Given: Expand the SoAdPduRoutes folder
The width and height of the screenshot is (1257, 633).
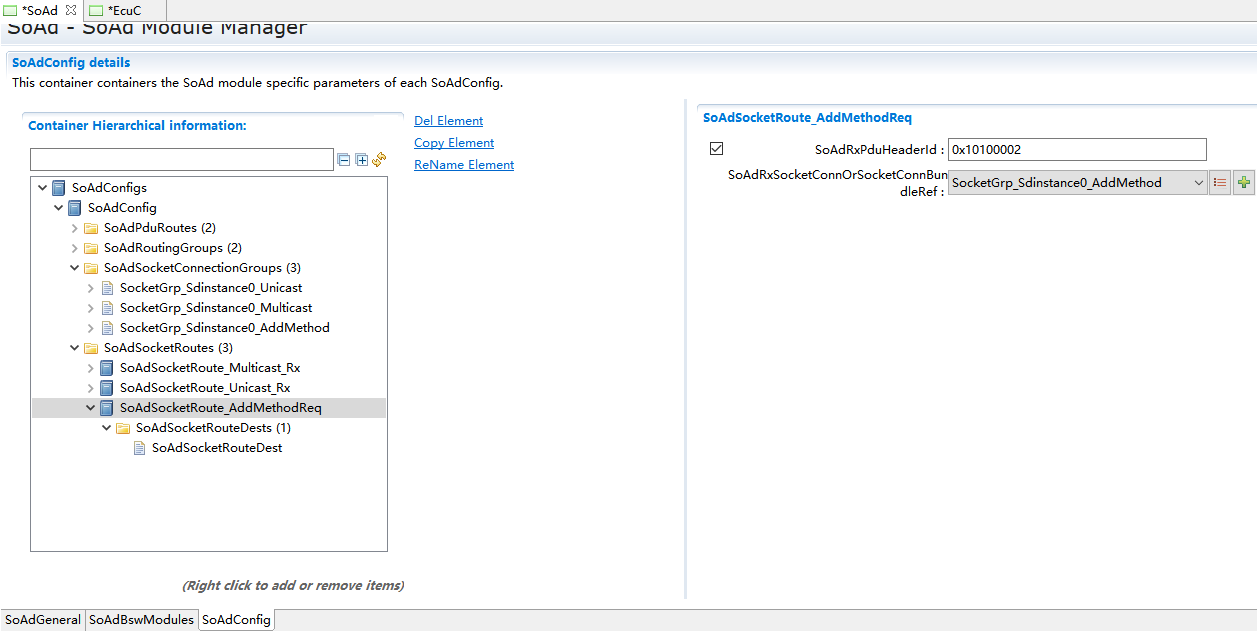Looking at the screenshot, I should 75,228.
